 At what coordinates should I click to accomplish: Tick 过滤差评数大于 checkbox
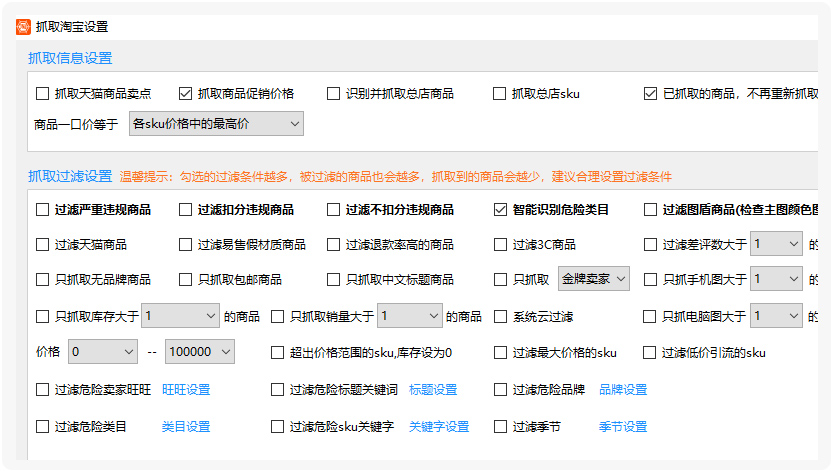click(650, 244)
